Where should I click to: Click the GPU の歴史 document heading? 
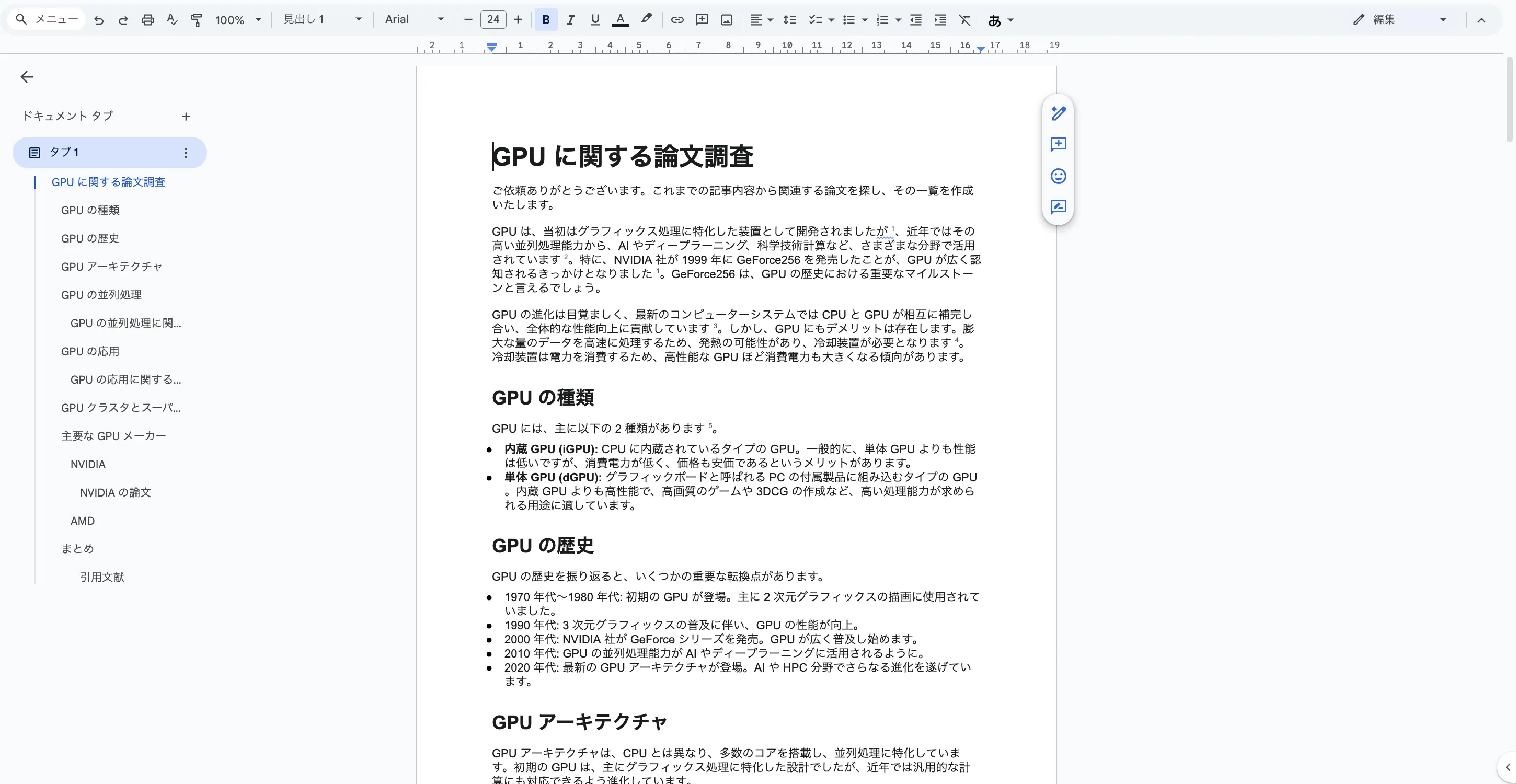tap(543, 546)
